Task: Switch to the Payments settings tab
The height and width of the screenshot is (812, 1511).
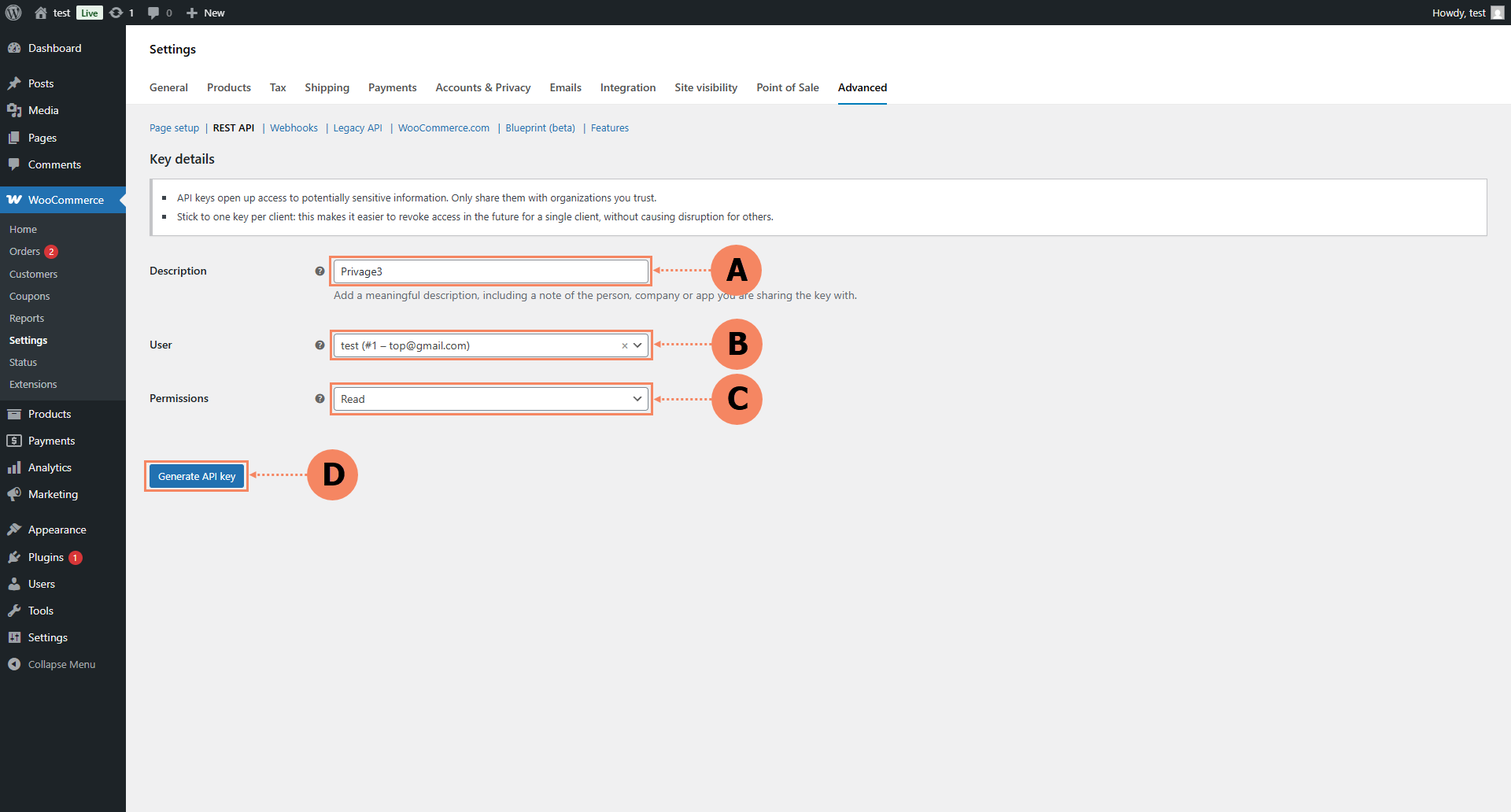Action: 392,87
